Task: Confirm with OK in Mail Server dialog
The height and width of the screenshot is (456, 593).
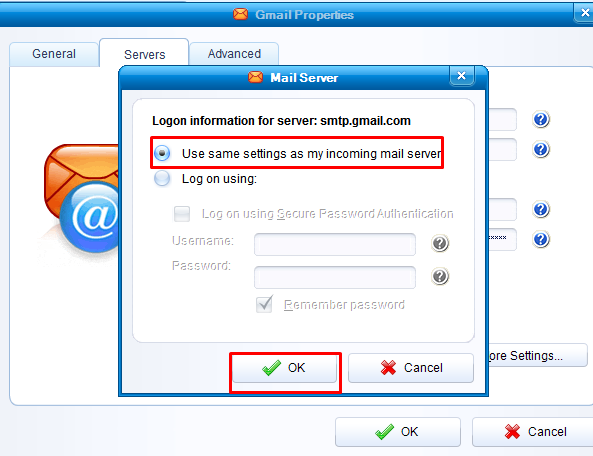Action: [x=284, y=368]
